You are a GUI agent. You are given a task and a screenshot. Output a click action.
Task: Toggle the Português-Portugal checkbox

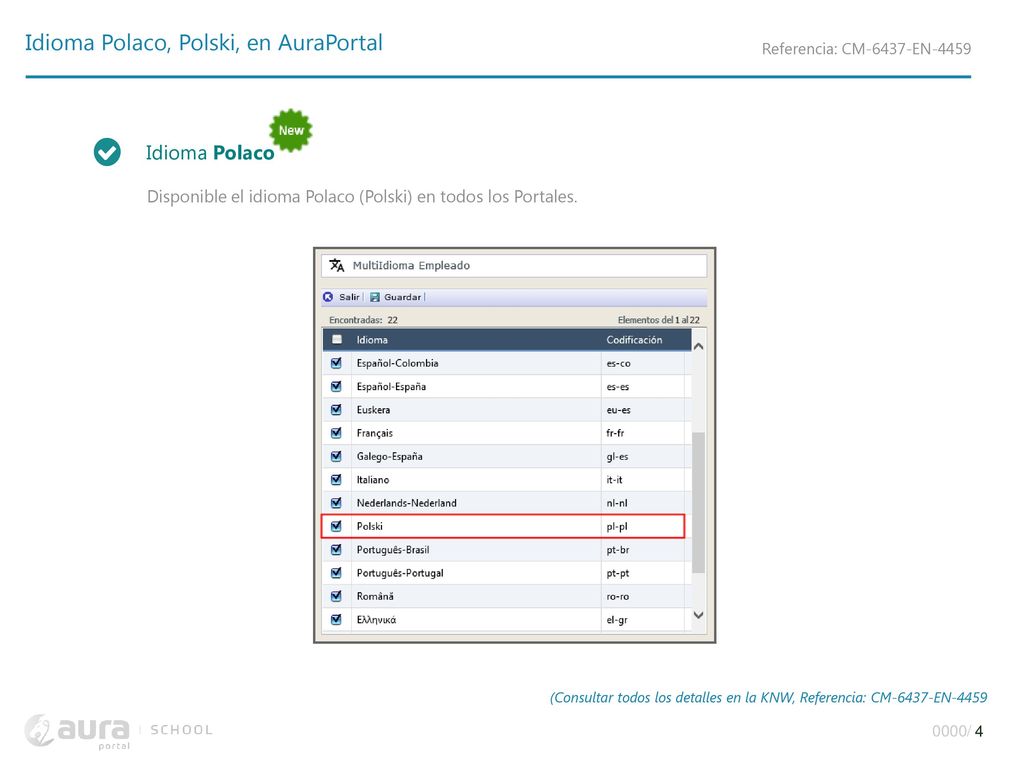tap(336, 573)
